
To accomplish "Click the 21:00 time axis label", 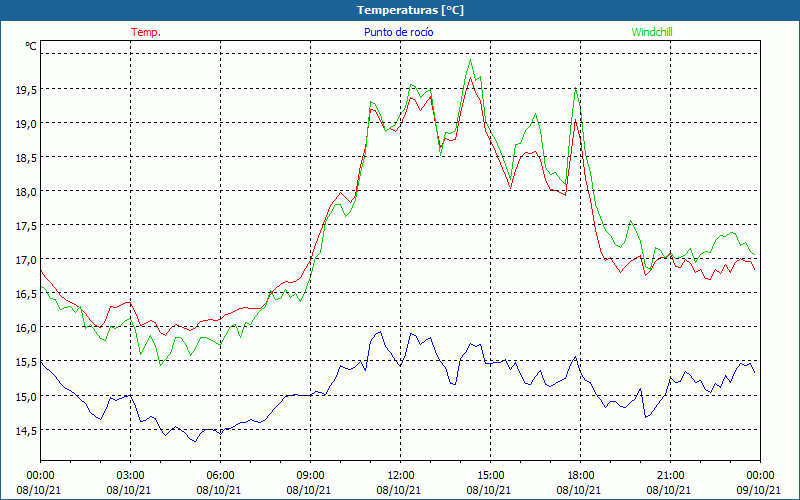I will pyautogui.click(x=670, y=476).
